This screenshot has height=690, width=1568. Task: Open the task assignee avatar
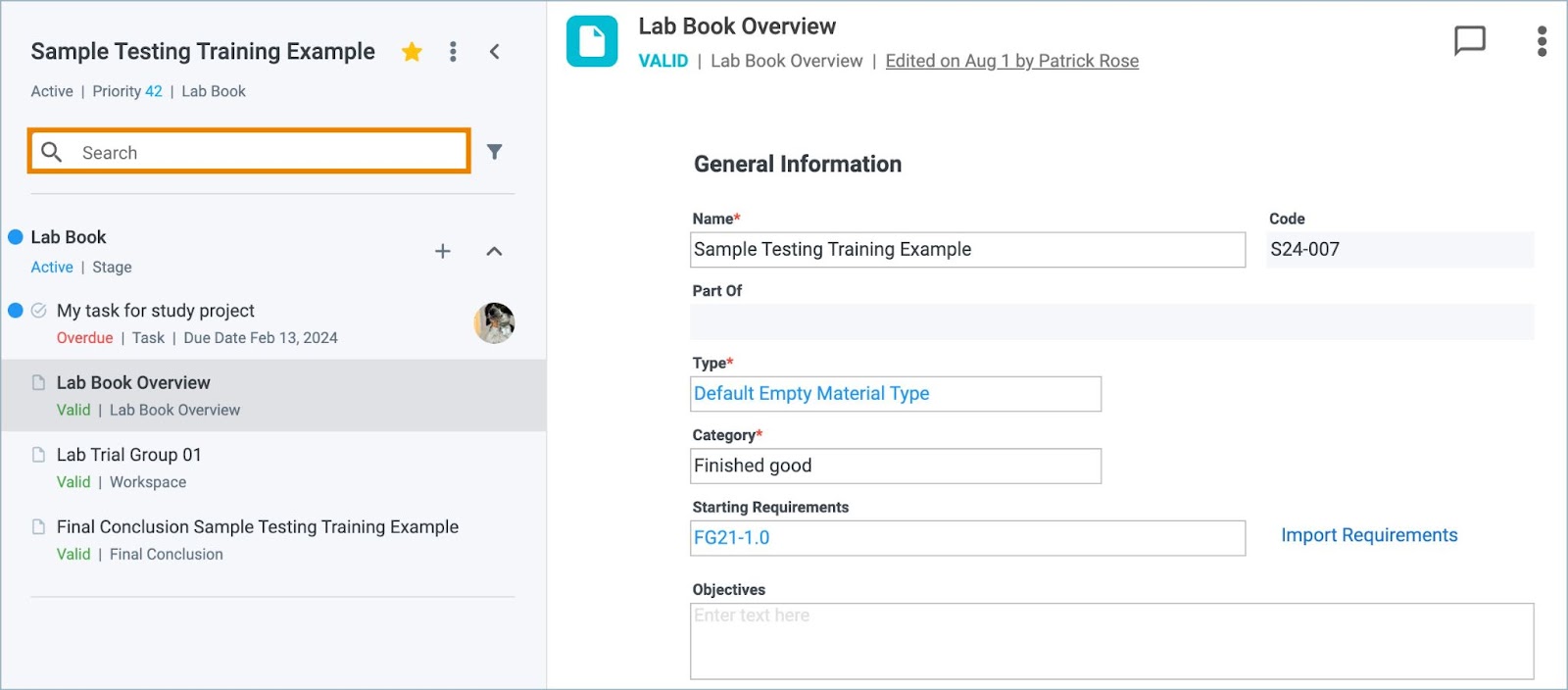[495, 322]
